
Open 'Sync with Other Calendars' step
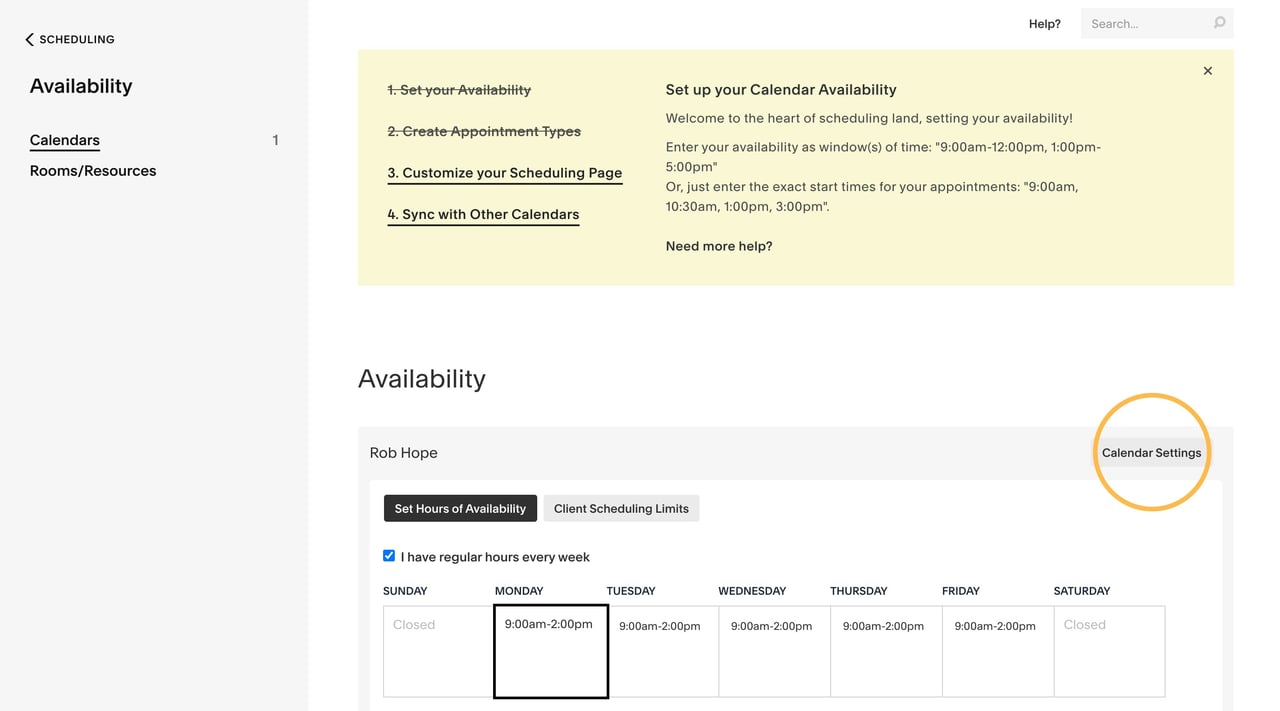coord(483,214)
